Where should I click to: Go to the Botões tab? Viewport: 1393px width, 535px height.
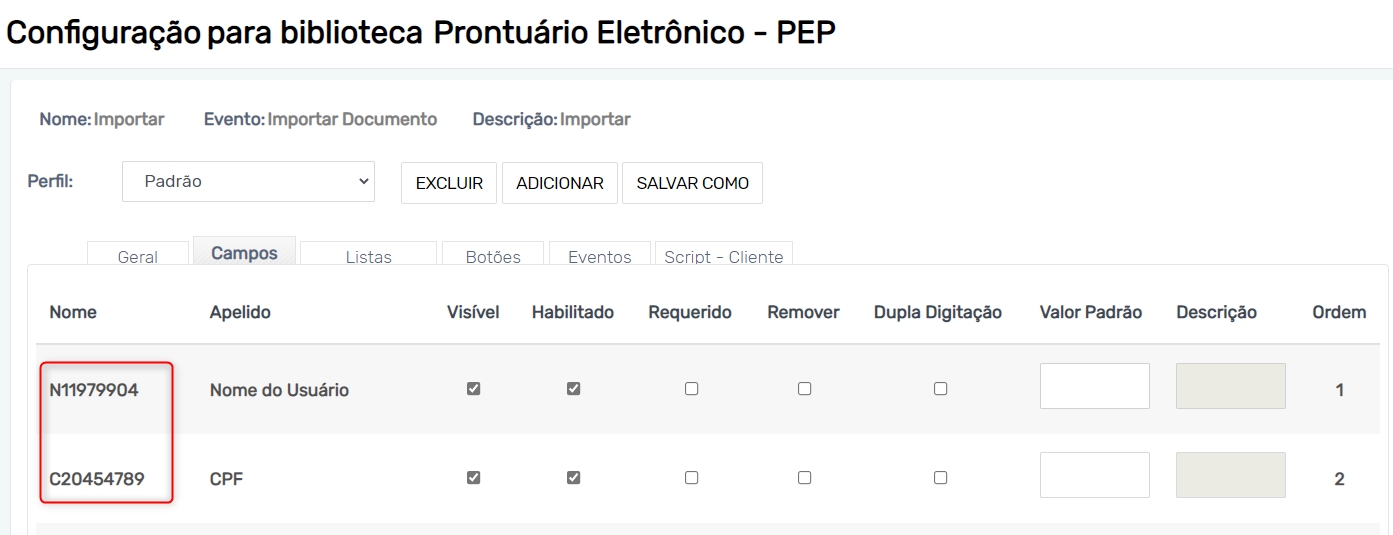493,256
